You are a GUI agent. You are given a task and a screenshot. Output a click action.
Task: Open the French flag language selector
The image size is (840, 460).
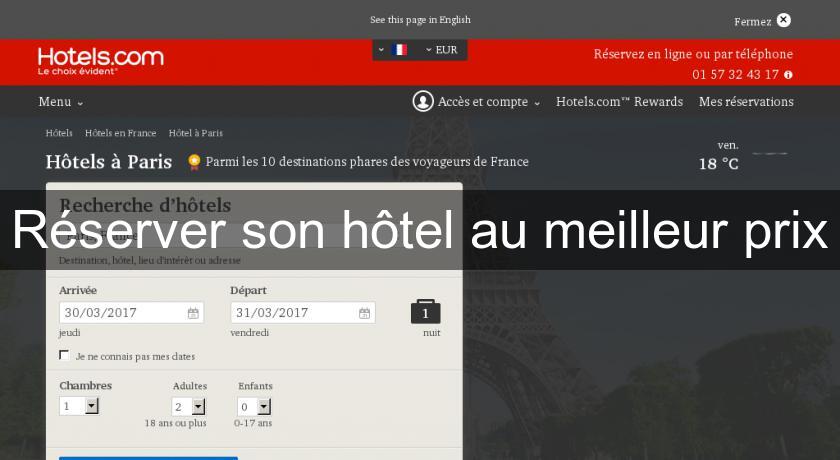394,50
